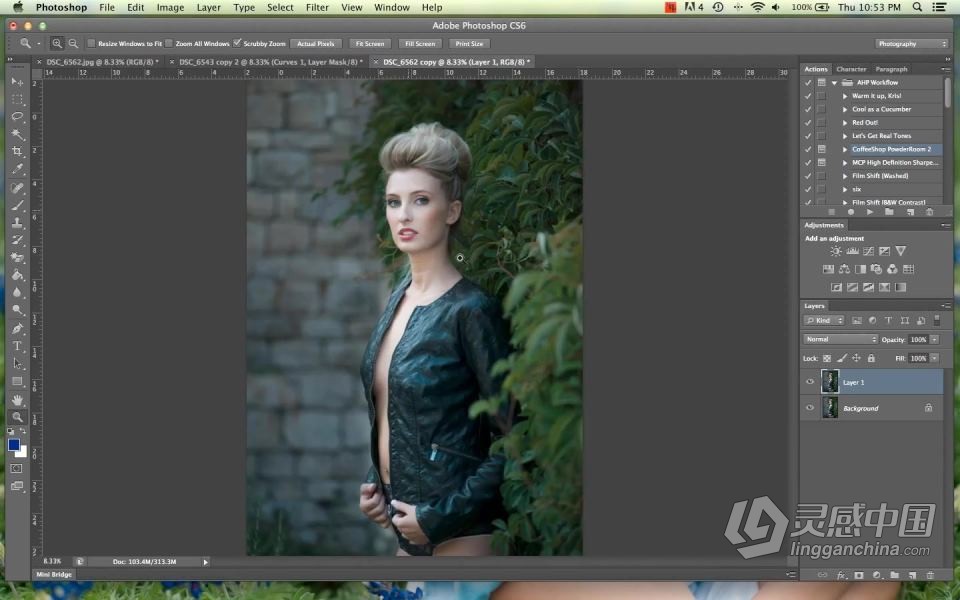Select the Brush tool
The width and height of the screenshot is (960, 600).
pyautogui.click(x=17, y=205)
